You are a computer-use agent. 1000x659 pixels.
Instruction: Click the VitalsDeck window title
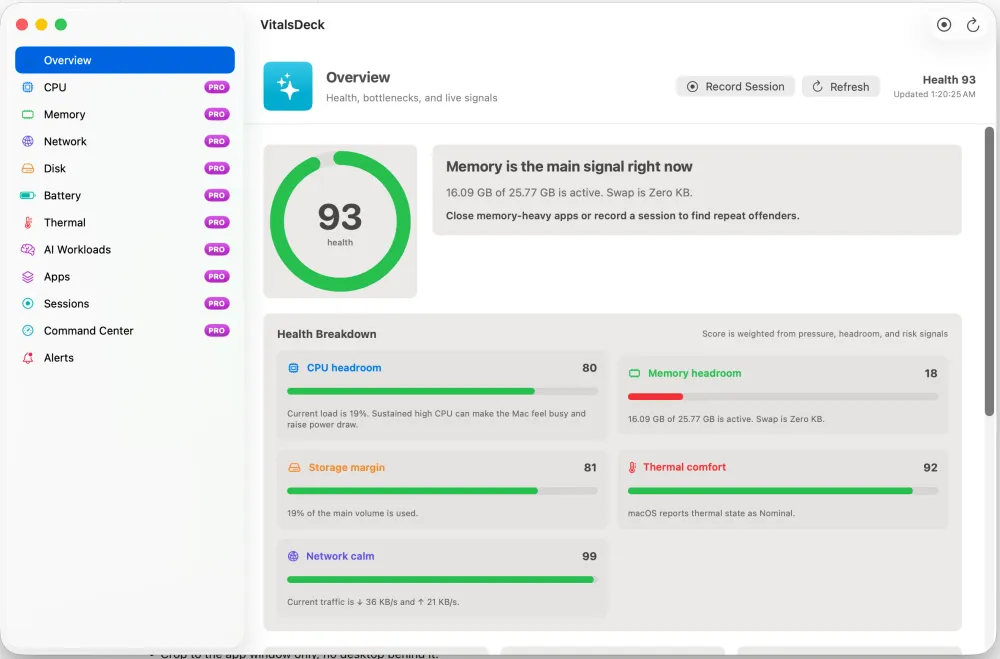292,25
